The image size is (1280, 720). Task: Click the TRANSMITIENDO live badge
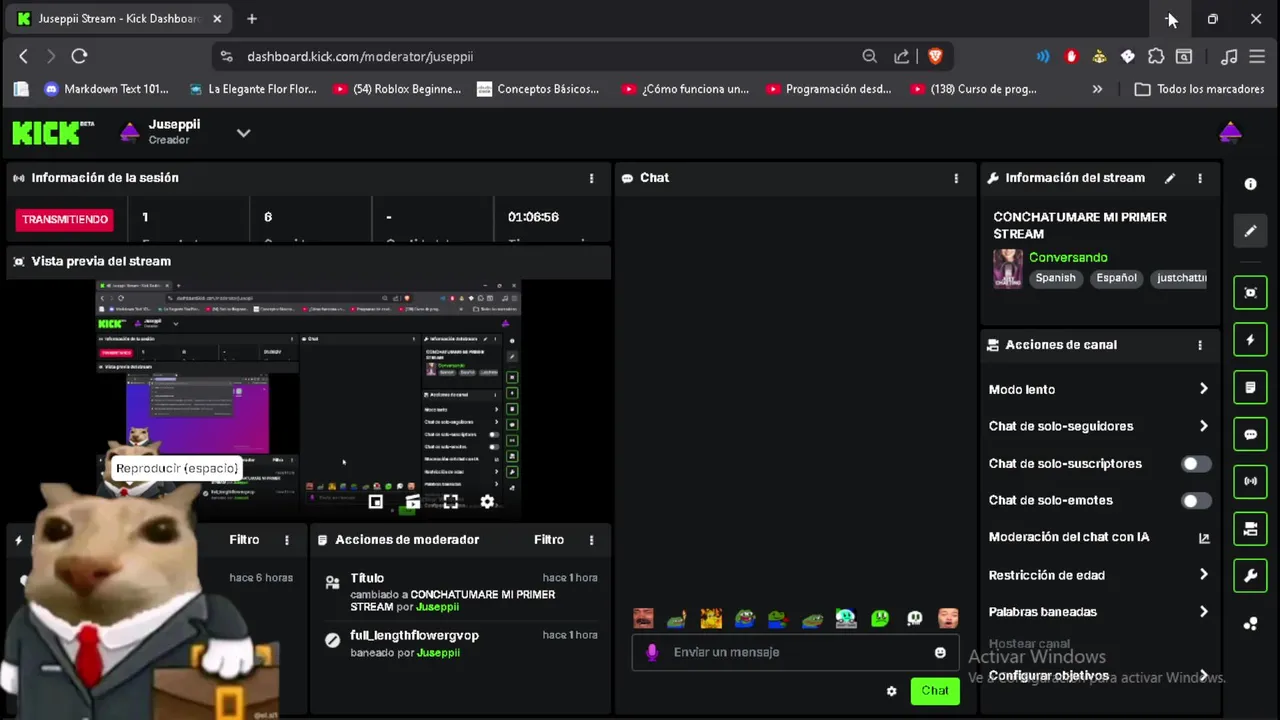pyautogui.click(x=65, y=219)
